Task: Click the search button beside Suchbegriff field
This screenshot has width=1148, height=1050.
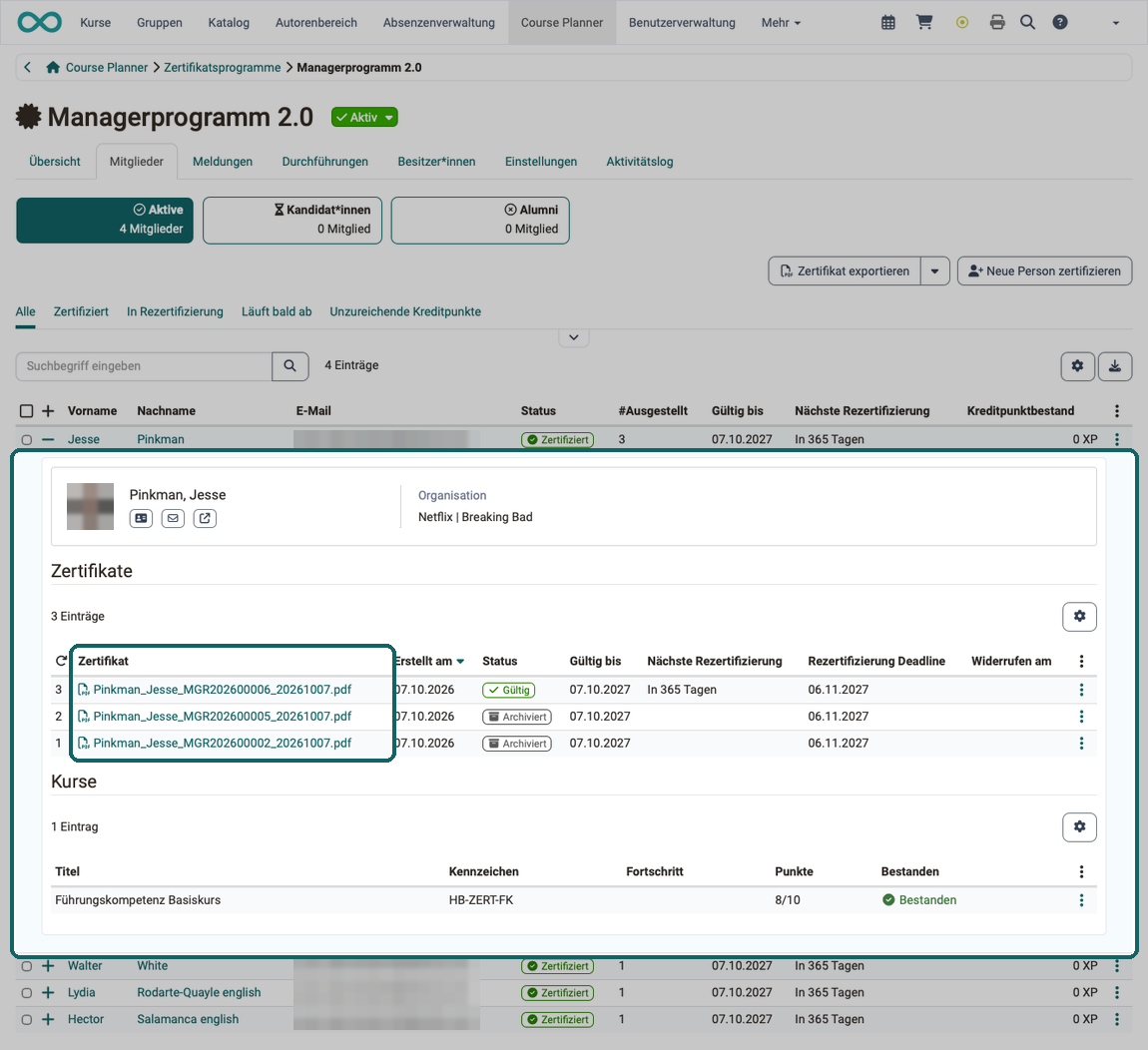Action: [289, 366]
